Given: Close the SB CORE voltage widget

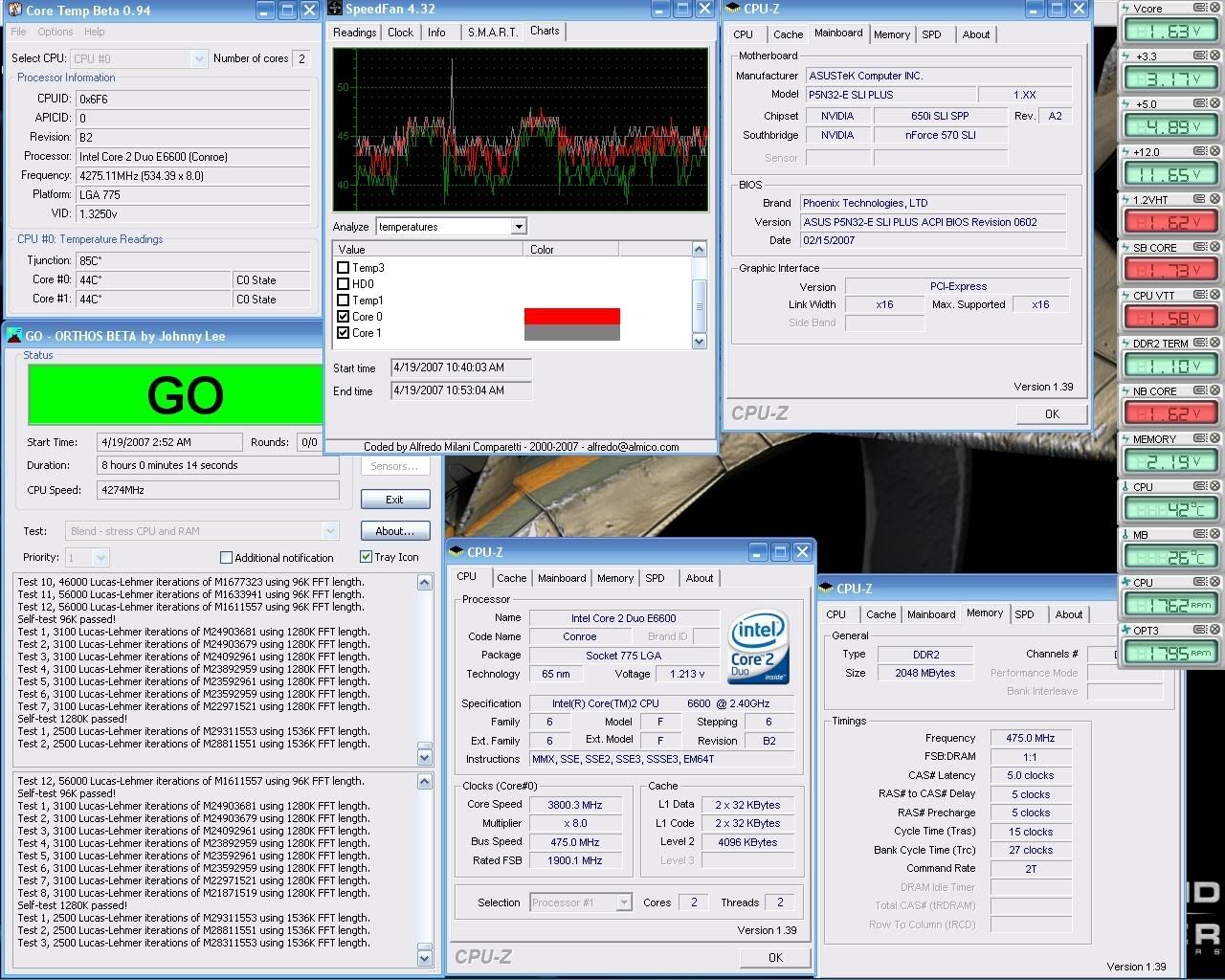Looking at the screenshot, I should pyautogui.click(x=1215, y=248).
